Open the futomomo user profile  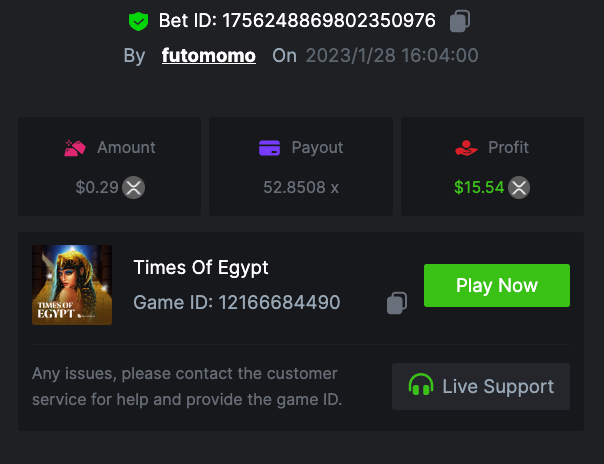click(x=208, y=55)
